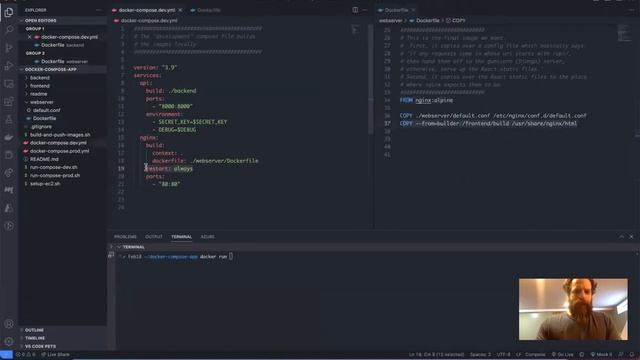Screen dimensions: 640x360
Task: Open Explorer panel more actions ellipsis
Action: (x=98, y=10)
